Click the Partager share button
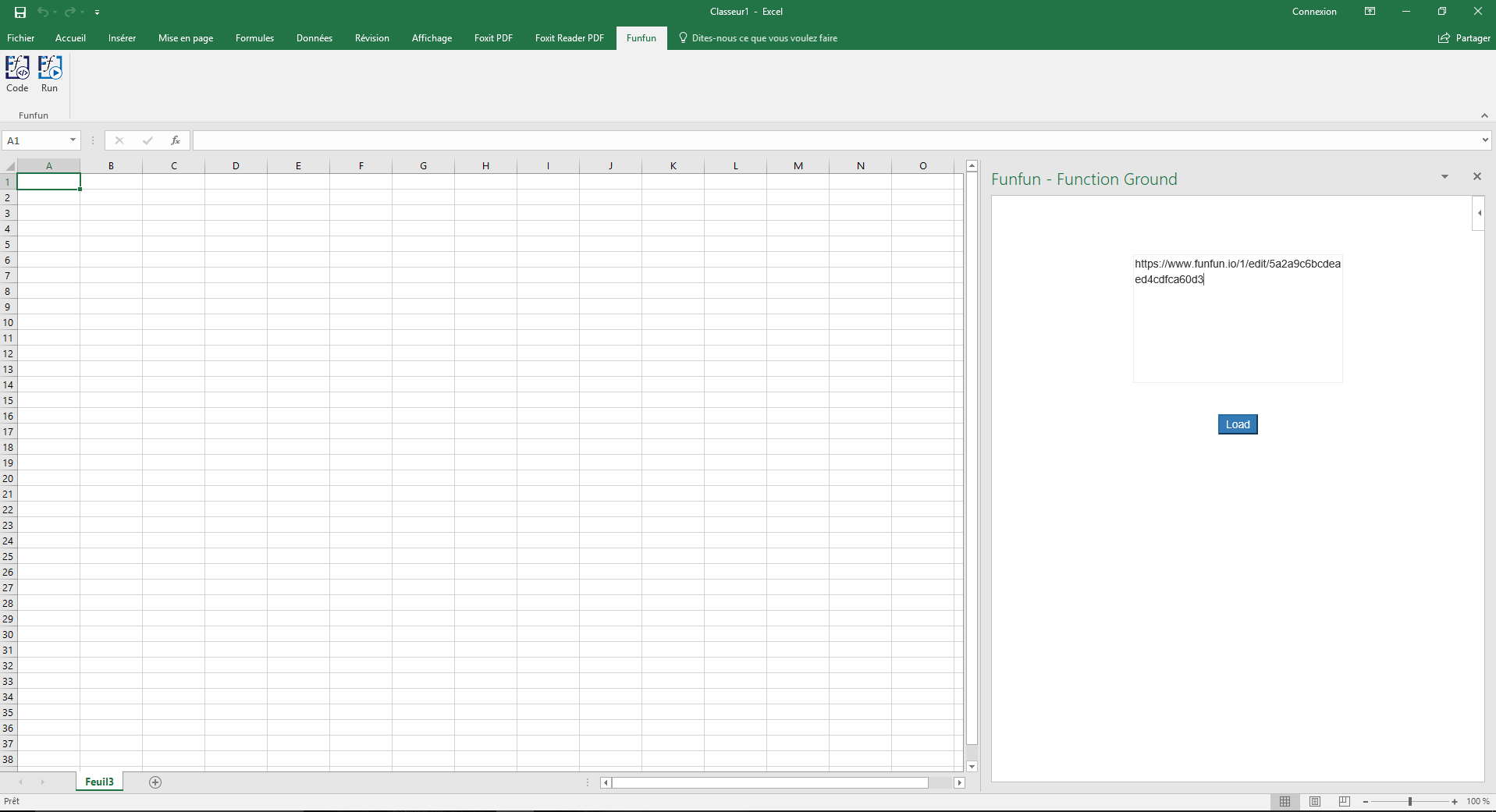The image size is (1496, 812). [x=1464, y=38]
